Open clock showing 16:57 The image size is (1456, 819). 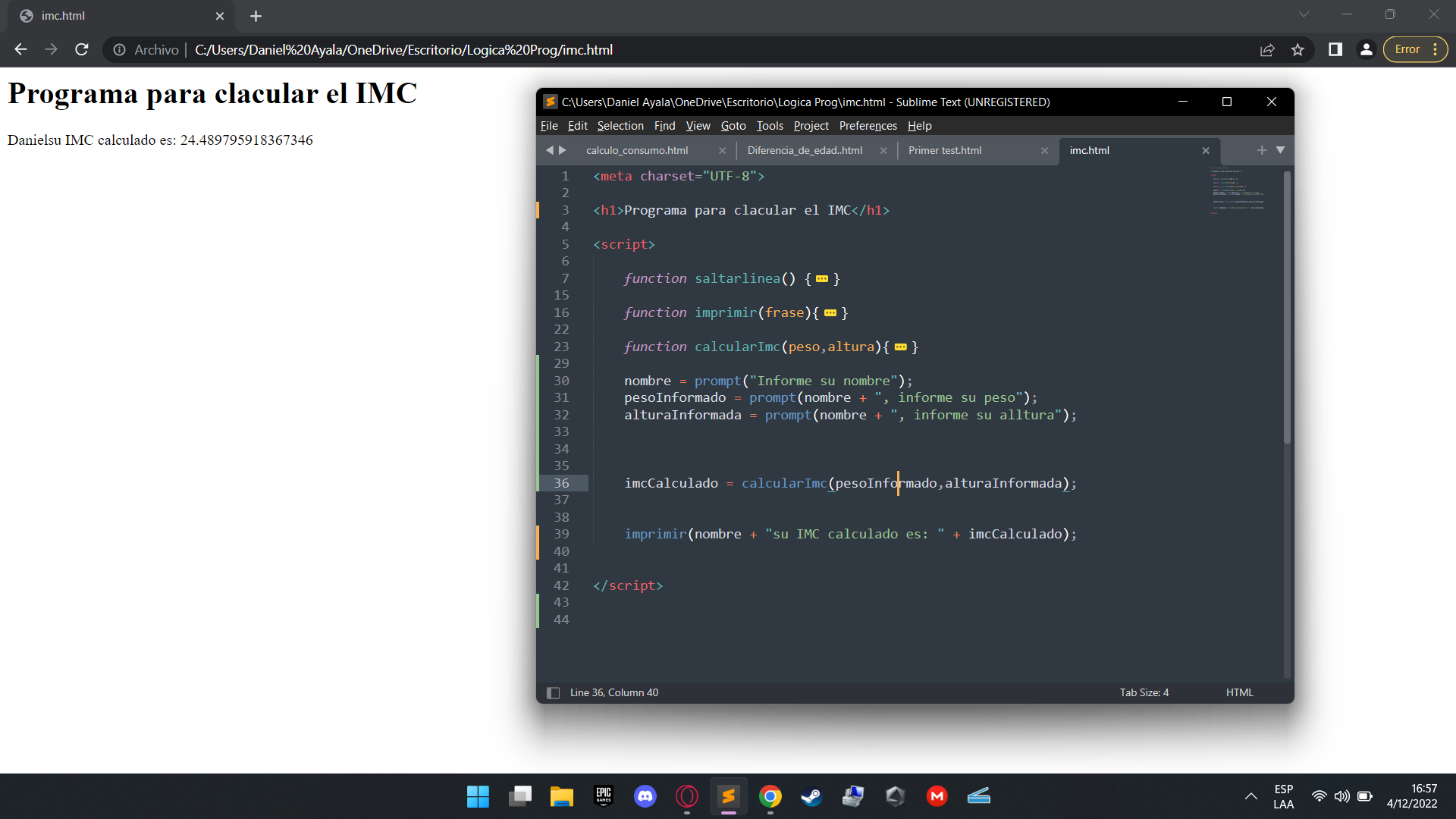(x=1413, y=796)
